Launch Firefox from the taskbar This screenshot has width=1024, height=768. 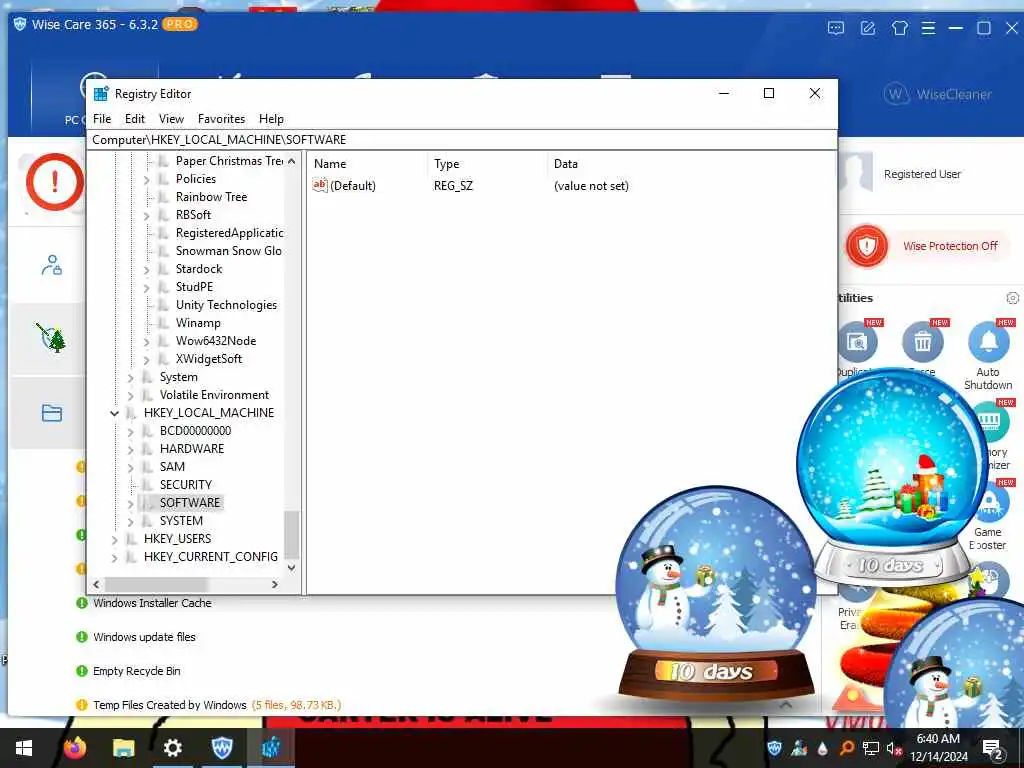[x=75, y=748]
